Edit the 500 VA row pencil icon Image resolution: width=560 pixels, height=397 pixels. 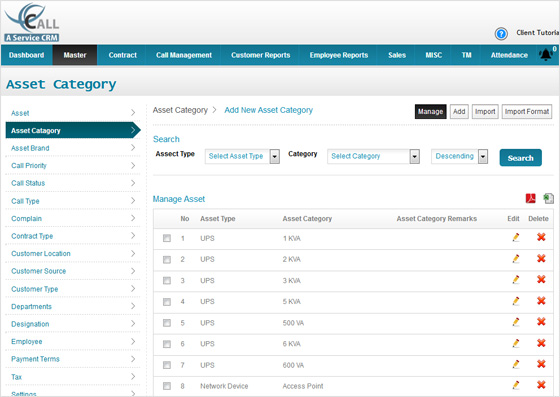pos(515,322)
